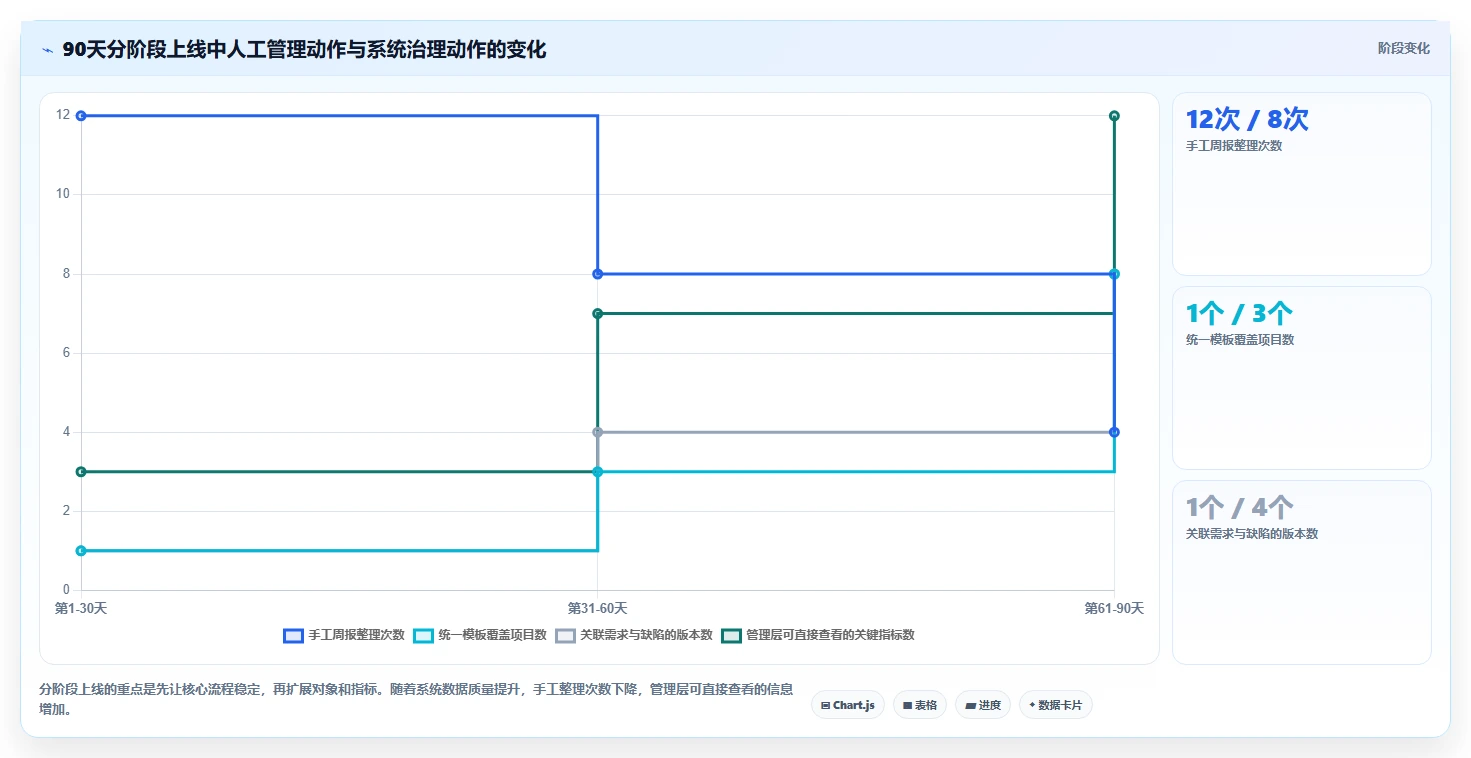Viewport: 1471px width, 758px height.
Task: Click the blue data point at value 12
Action: click(81, 116)
